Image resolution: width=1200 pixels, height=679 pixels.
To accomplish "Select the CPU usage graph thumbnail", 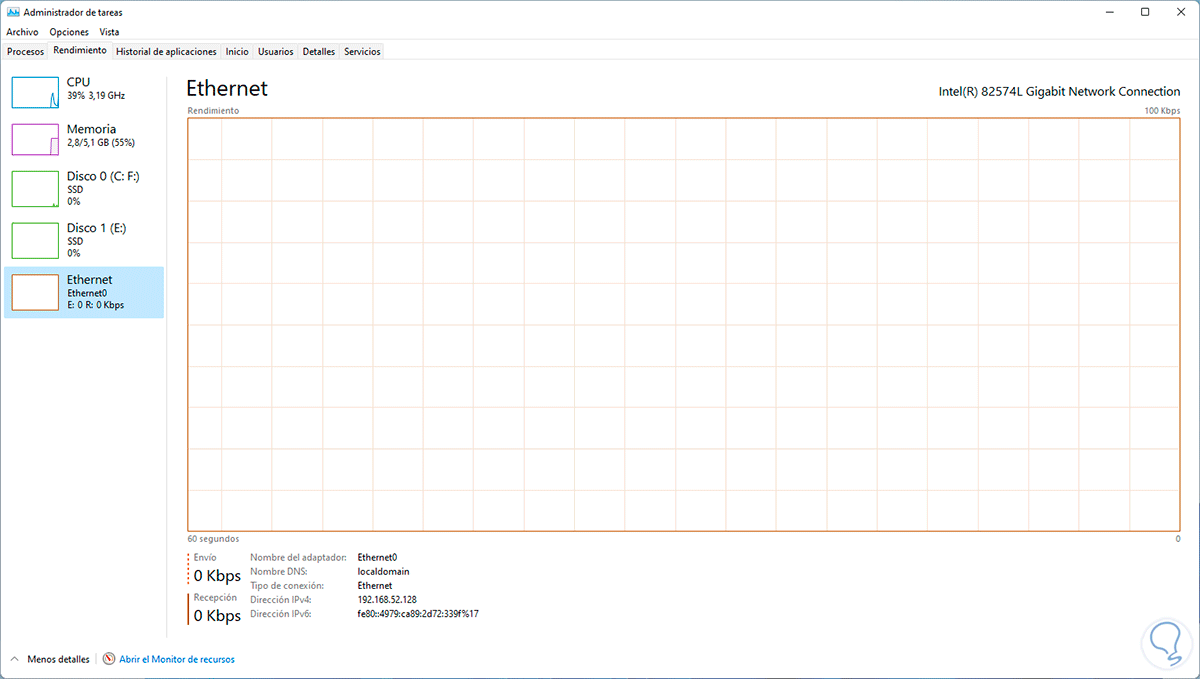I will [x=36, y=92].
